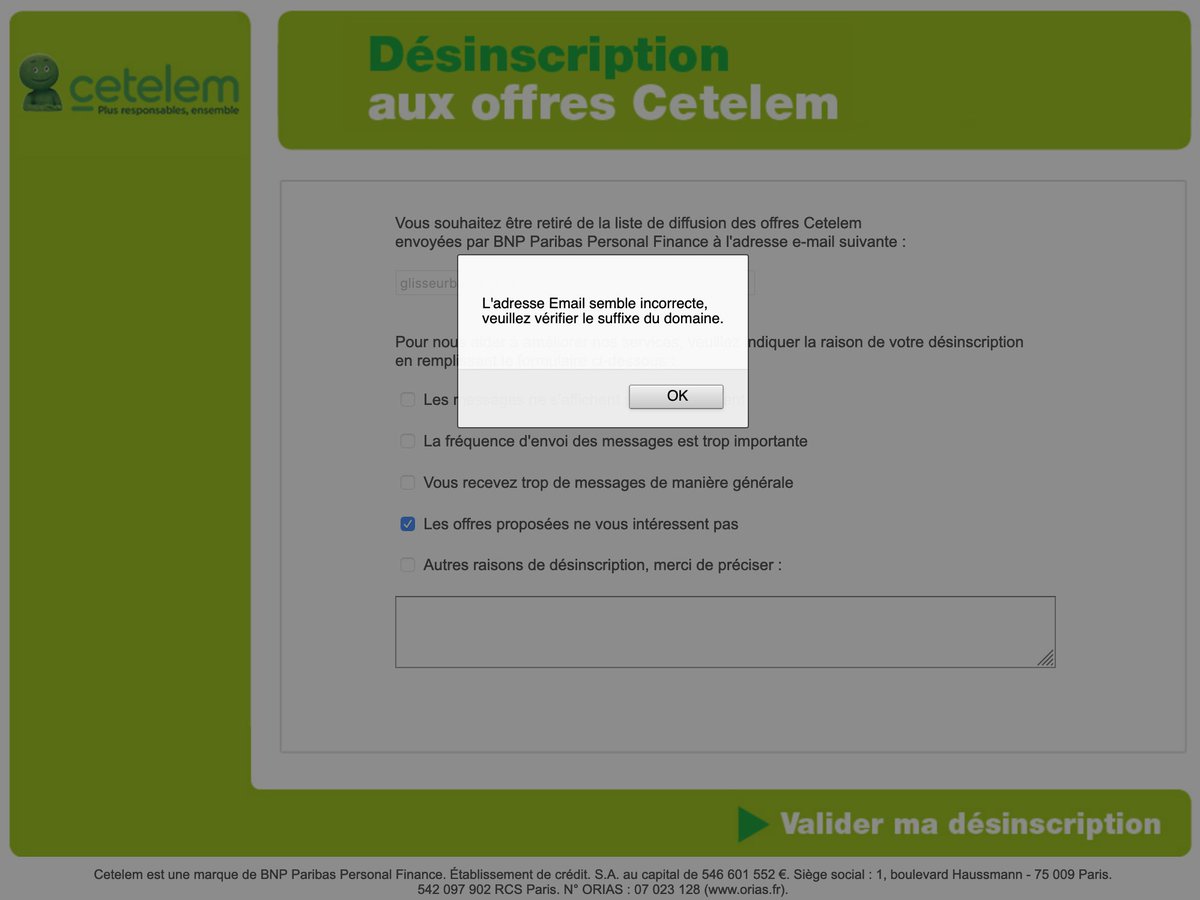1200x900 pixels.
Task: Tick 'La fréquence d'envoi' checkbox
Action: pos(408,441)
